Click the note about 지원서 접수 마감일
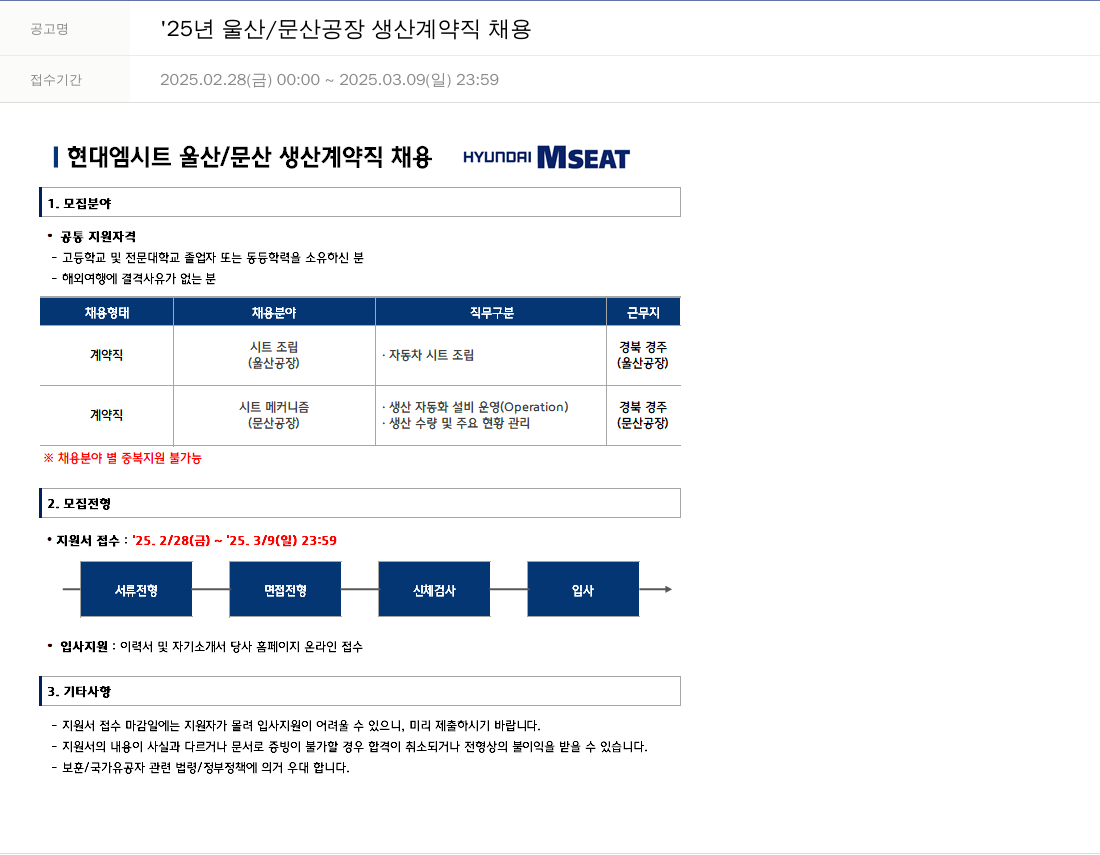 [296, 725]
